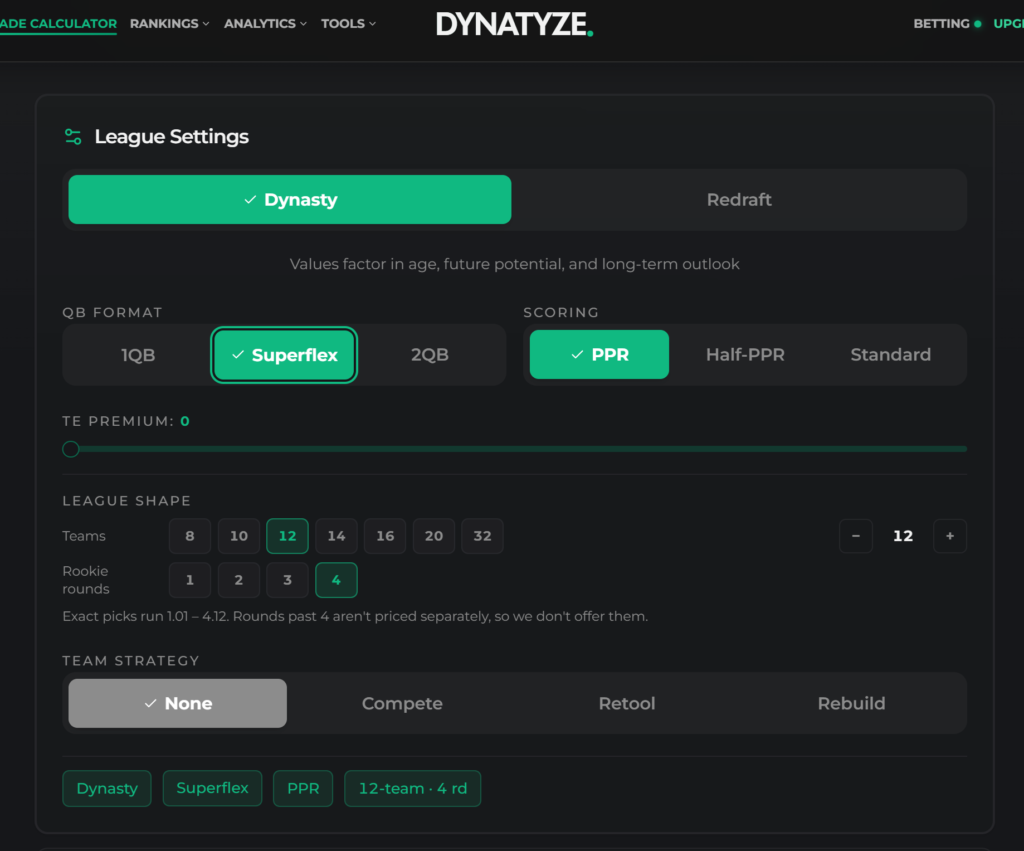Open the Betting link
The image size is (1024, 851).
(947, 24)
